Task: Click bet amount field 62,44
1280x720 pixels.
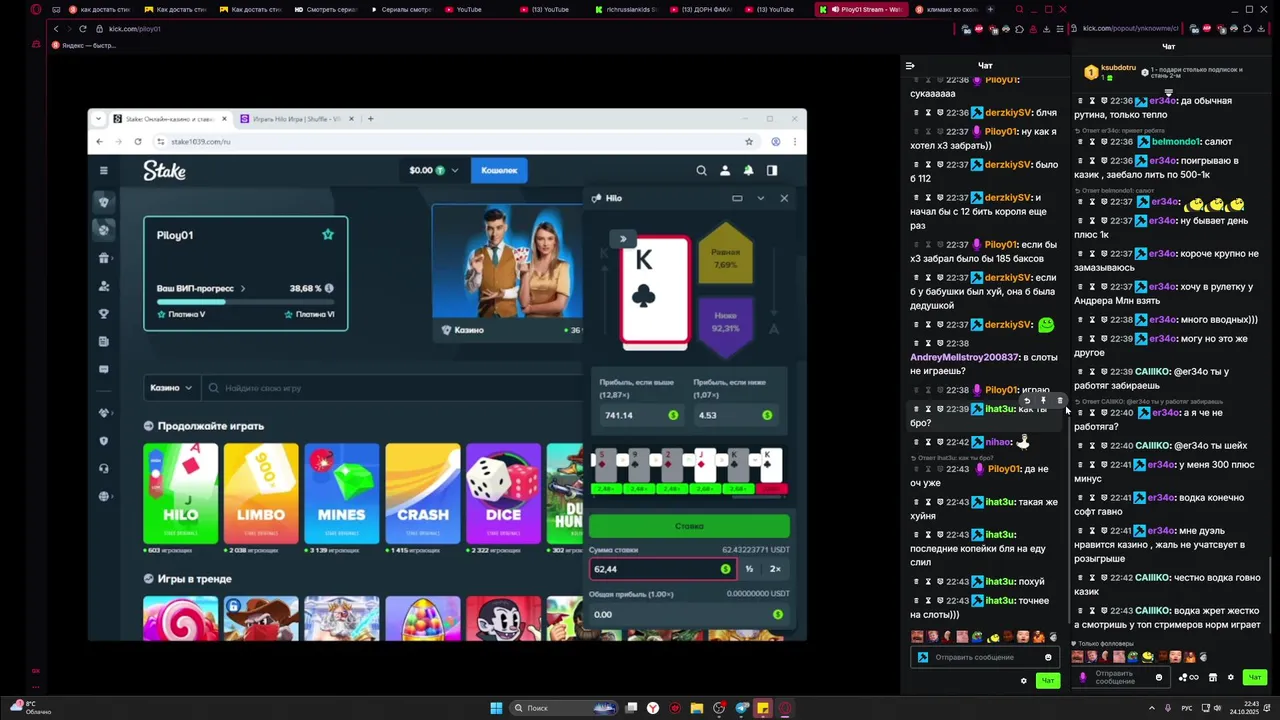Action: pos(661,569)
